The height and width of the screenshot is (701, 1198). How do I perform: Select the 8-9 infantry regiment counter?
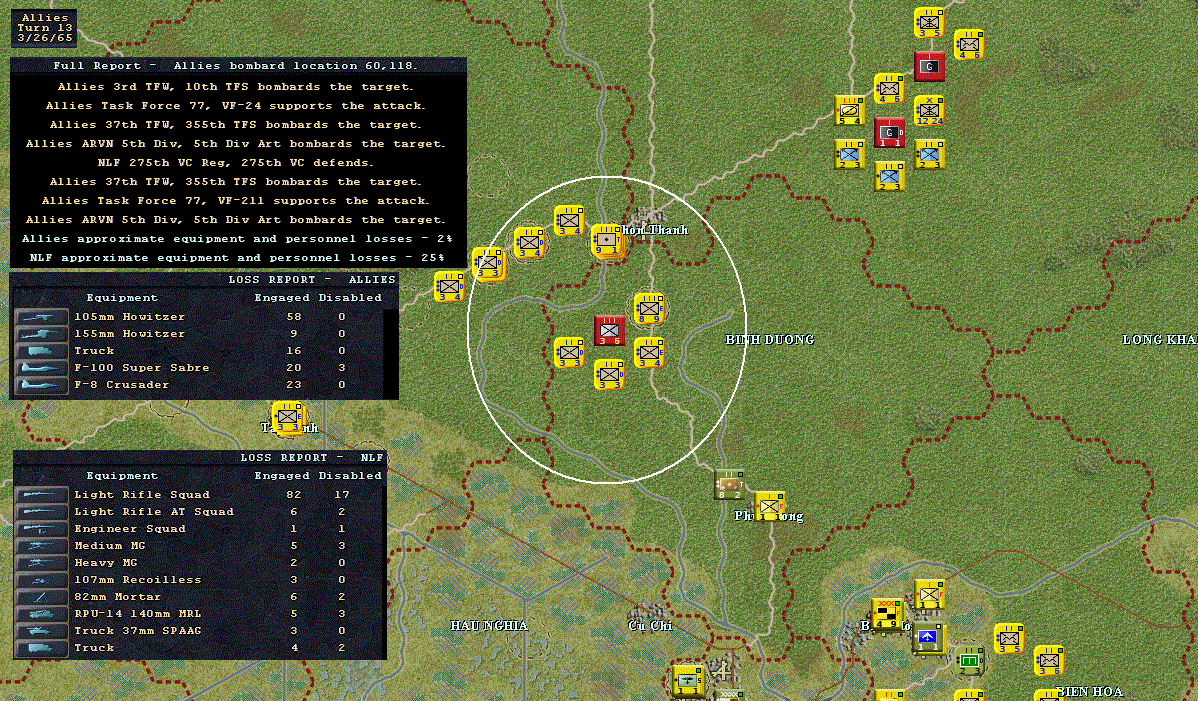649,309
